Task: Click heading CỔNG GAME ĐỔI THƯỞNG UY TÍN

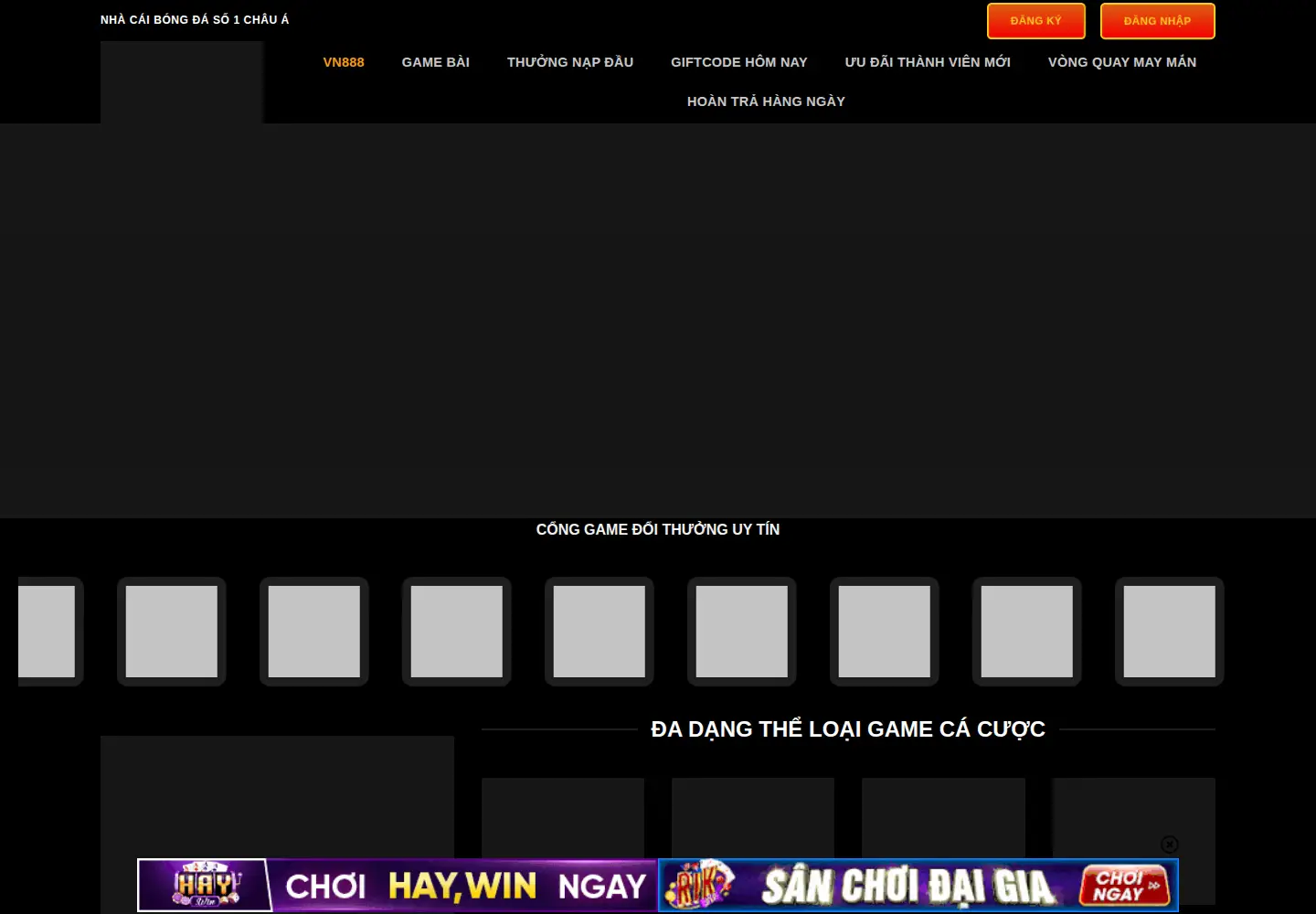Action: (x=658, y=529)
